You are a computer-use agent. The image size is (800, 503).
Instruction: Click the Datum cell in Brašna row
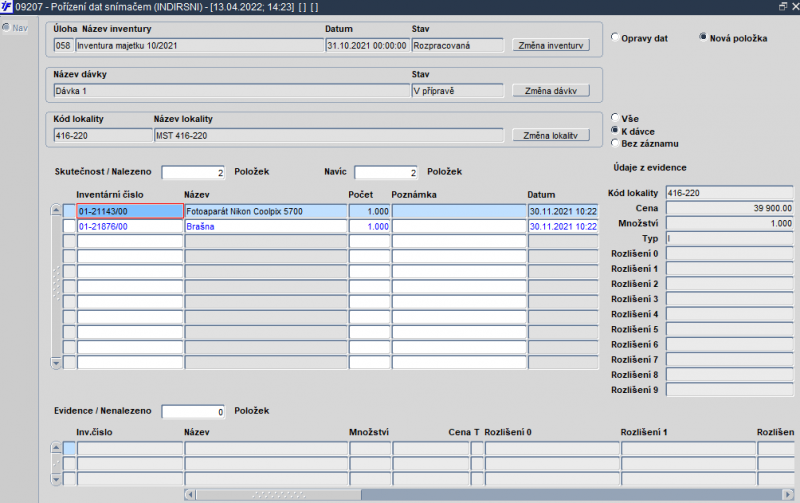tap(563, 227)
